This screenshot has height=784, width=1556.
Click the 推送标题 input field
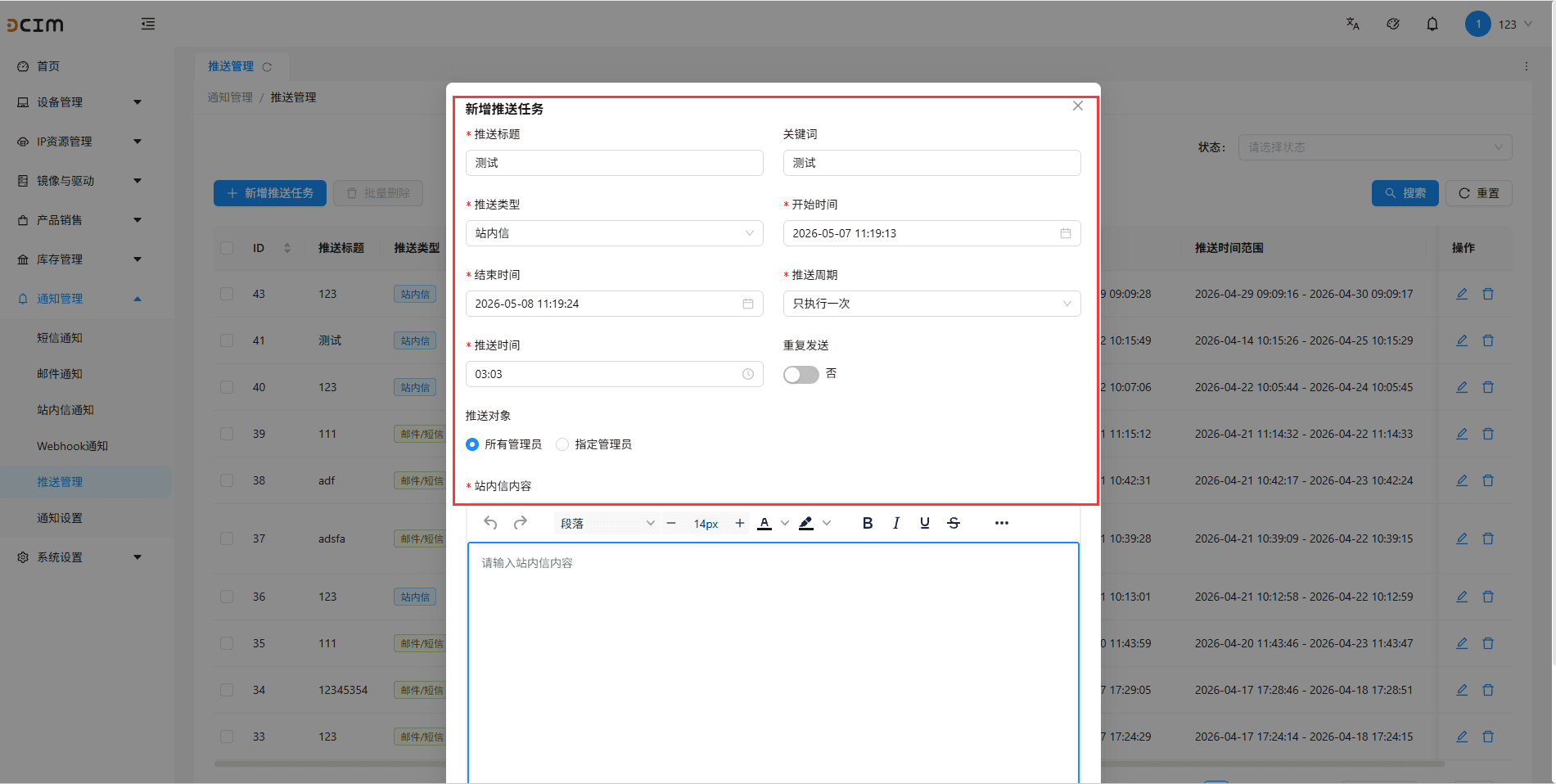tap(614, 163)
